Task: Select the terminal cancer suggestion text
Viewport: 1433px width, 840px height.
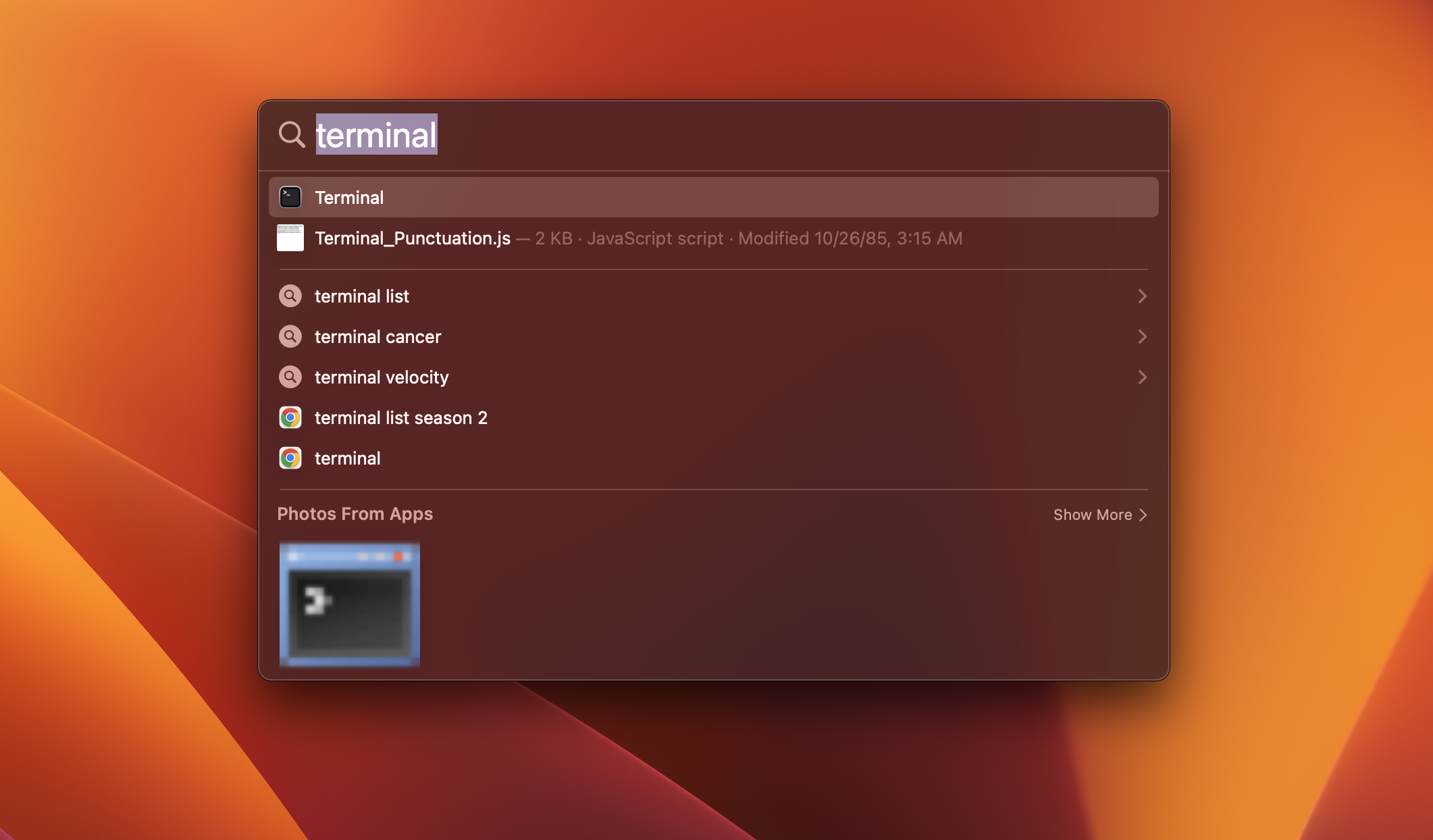Action: click(377, 336)
